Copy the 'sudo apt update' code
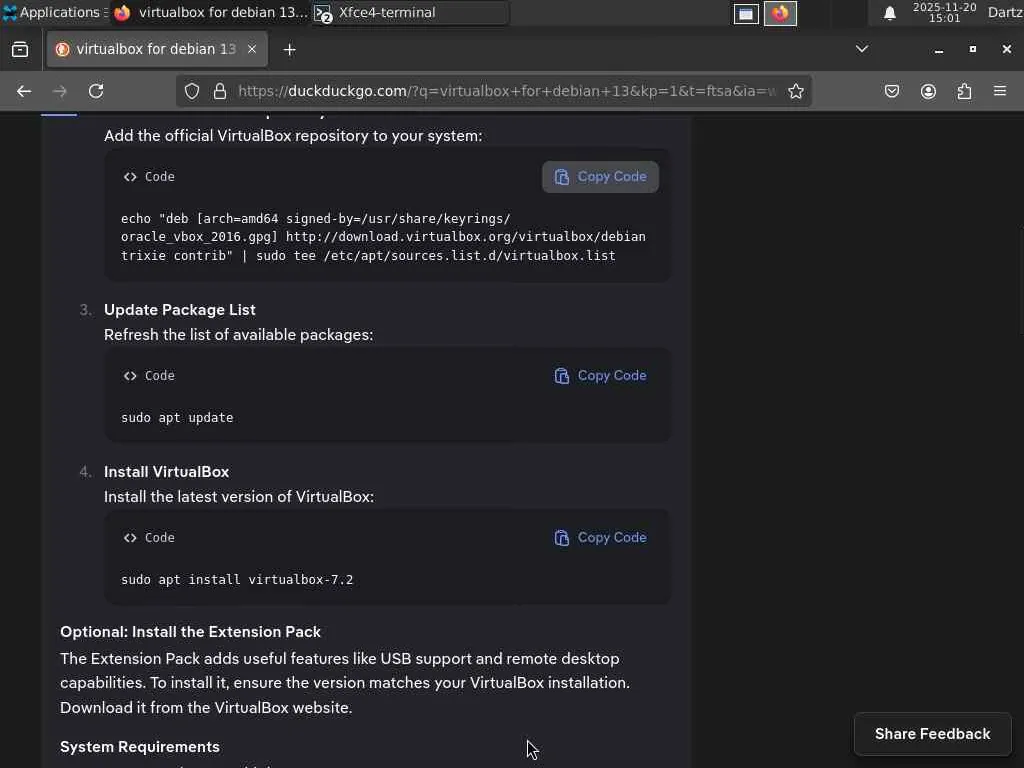 pyautogui.click(x=600, y=376)
